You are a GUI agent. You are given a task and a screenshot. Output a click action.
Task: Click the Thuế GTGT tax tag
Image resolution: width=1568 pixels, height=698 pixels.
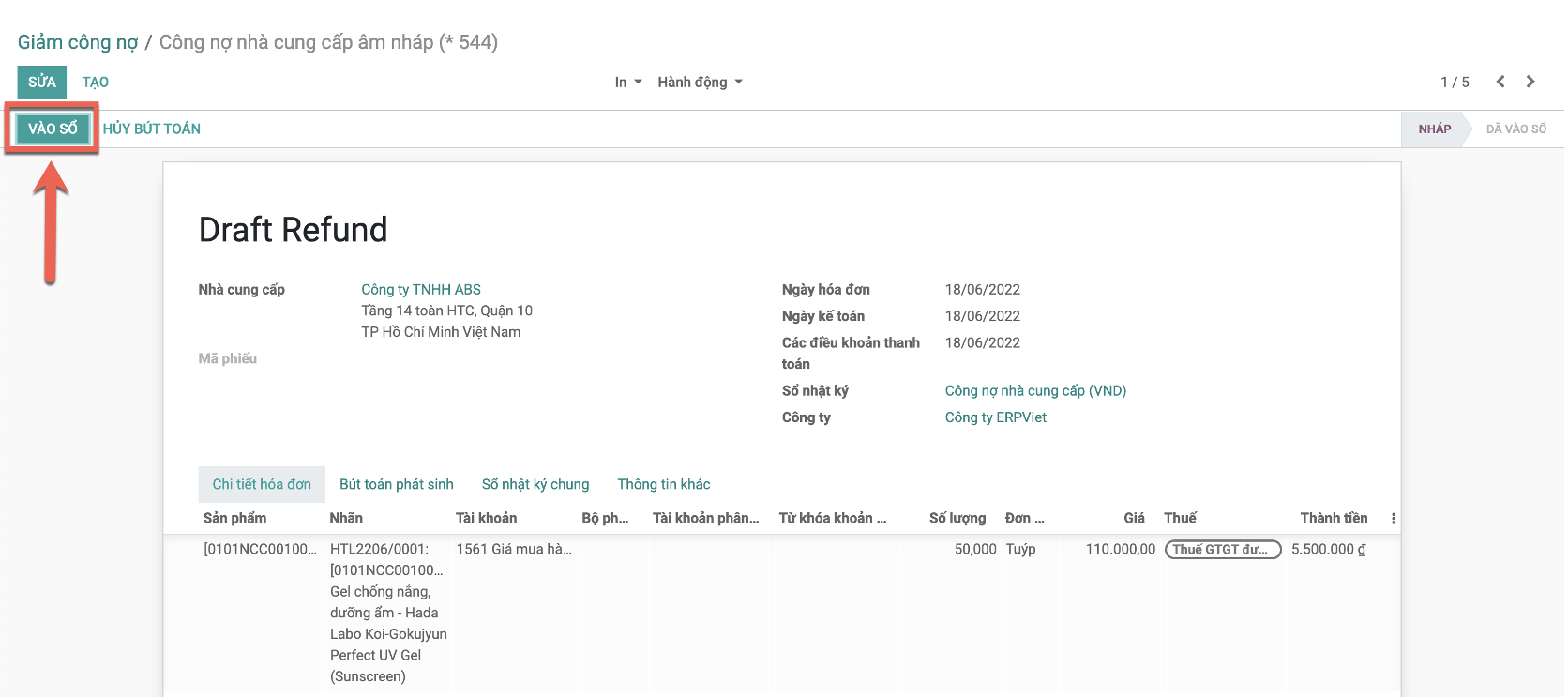pyautogui.click(x=1223, y=550)
